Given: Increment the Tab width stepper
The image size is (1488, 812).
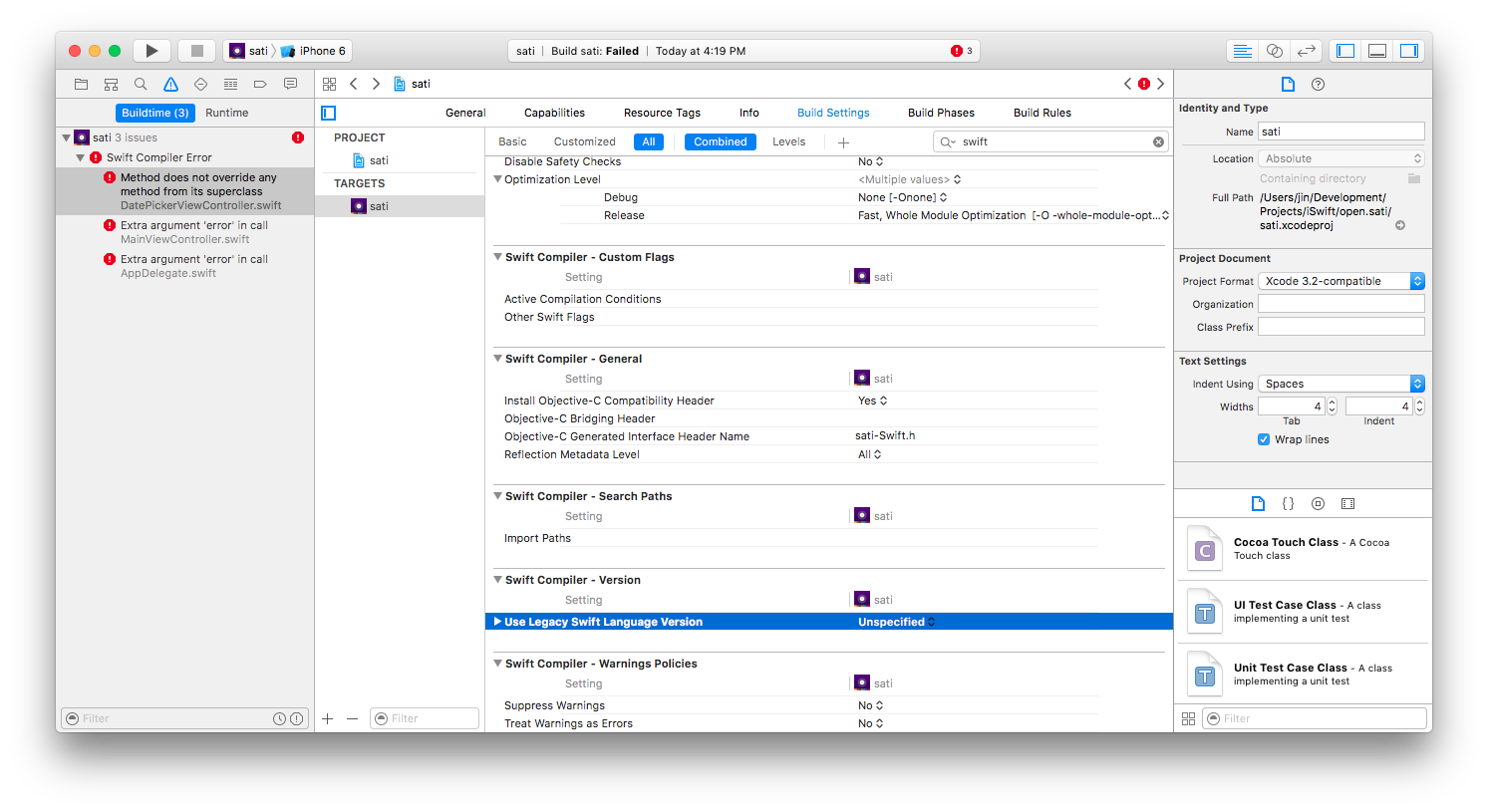Looking at the screenshot, I should tap(1333, 402).
